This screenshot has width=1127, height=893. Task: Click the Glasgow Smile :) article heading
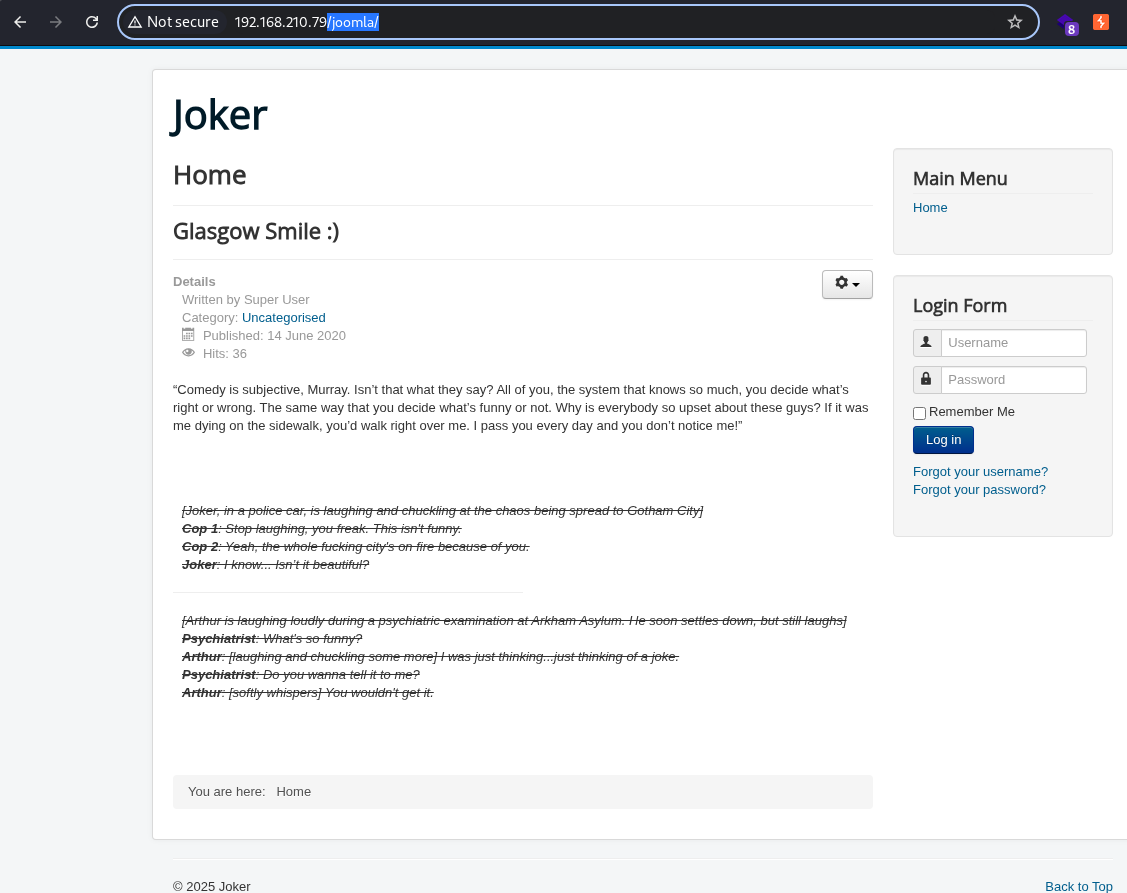(x=256, y=232)
